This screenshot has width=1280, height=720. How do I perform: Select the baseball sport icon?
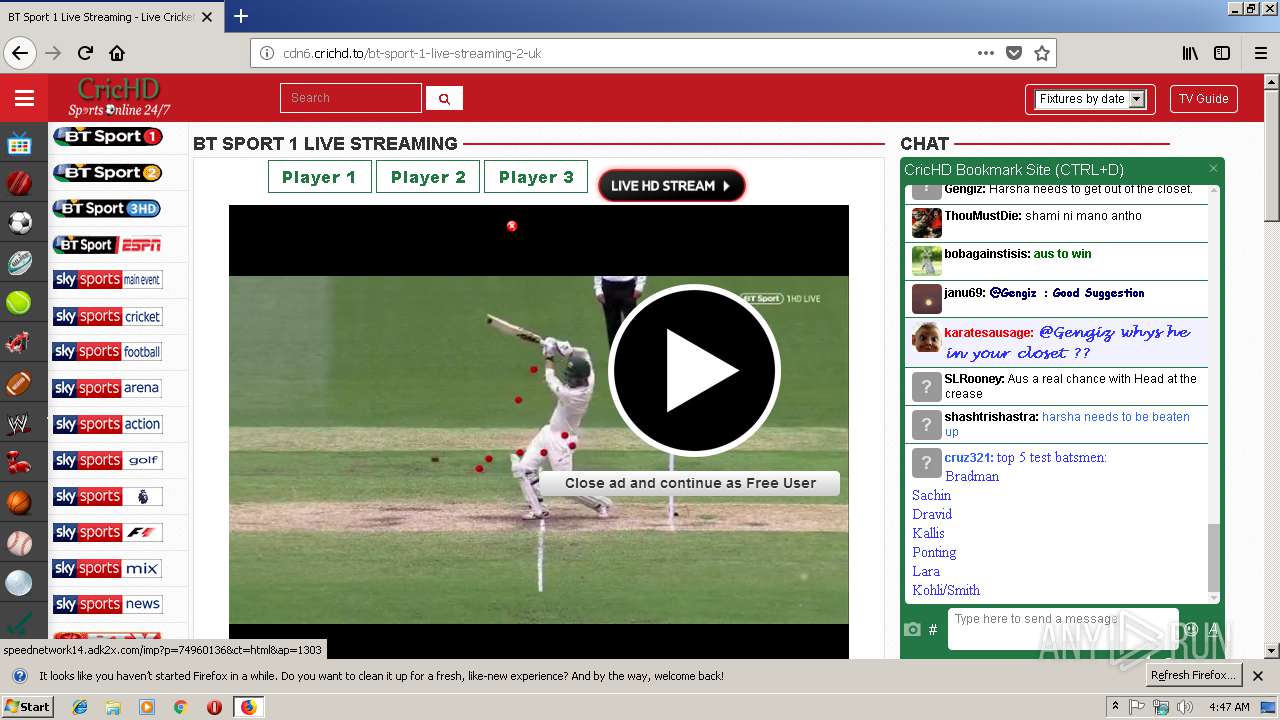pos(19,543)
